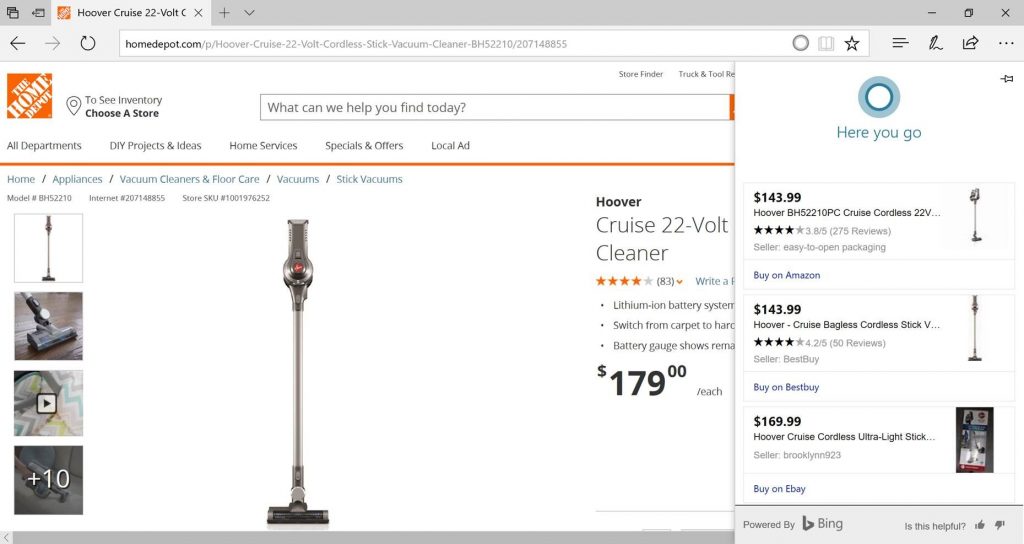The image size is (1024, 544).
Task: Add page to favorites with star icon
Action: 852,43
